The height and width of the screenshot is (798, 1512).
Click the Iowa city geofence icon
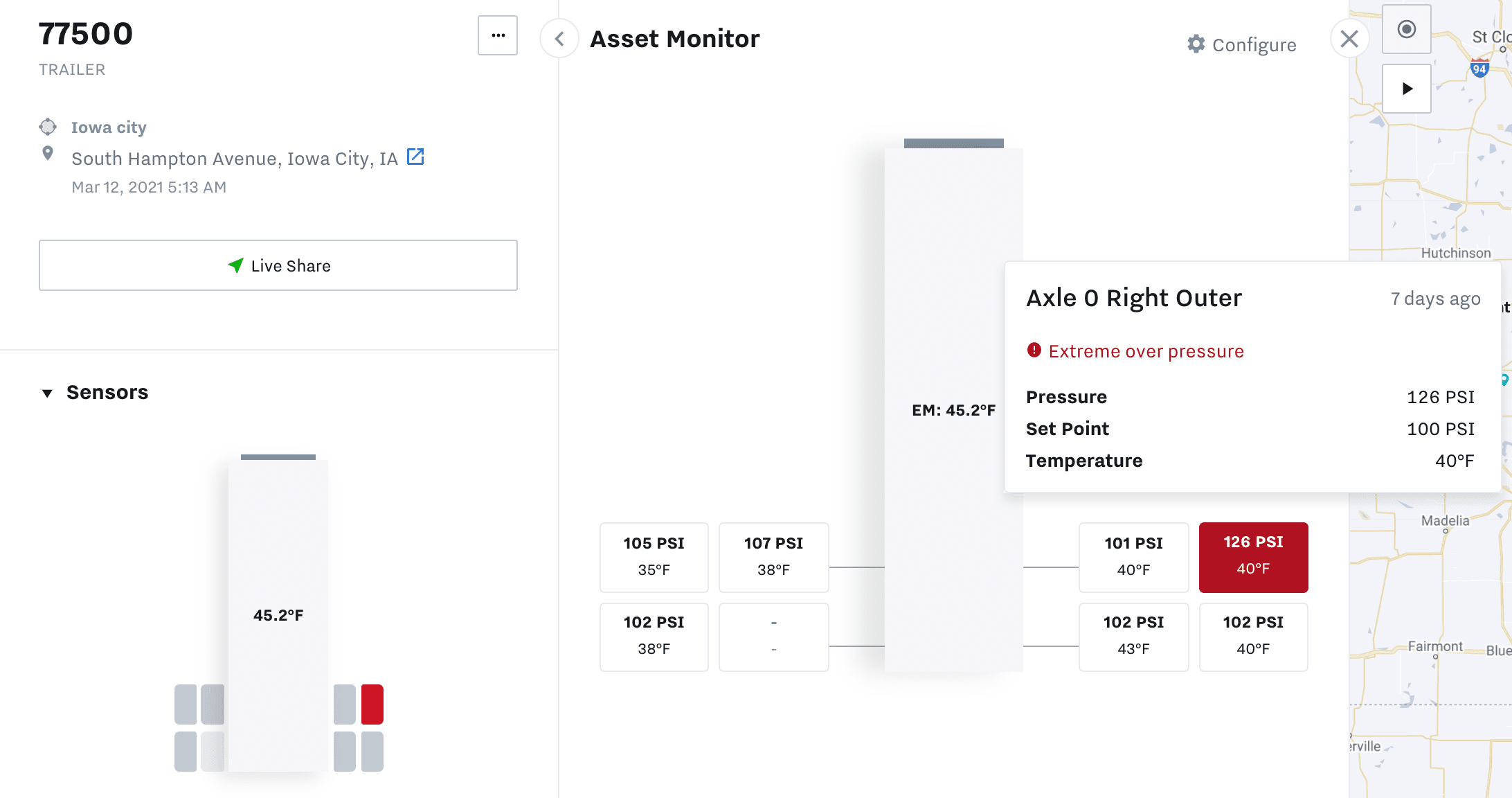point(48,127)
